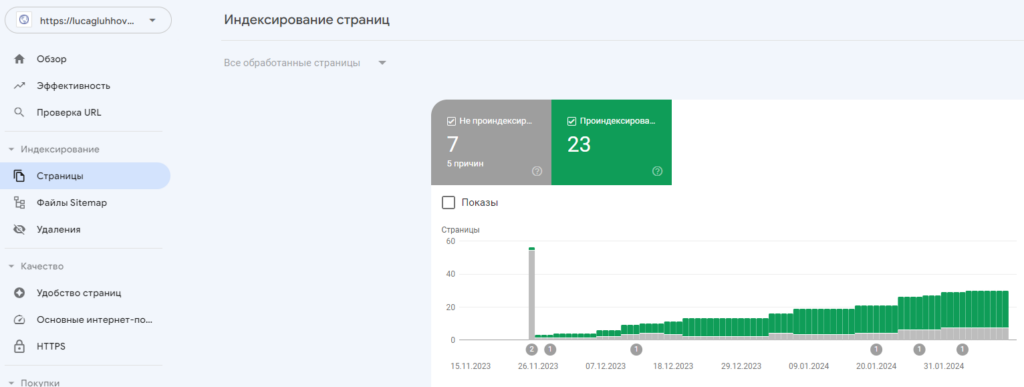Click the Эффективность trend-line icon
The height and width of the screenshot is (387, 1024).
coord(19,85)
